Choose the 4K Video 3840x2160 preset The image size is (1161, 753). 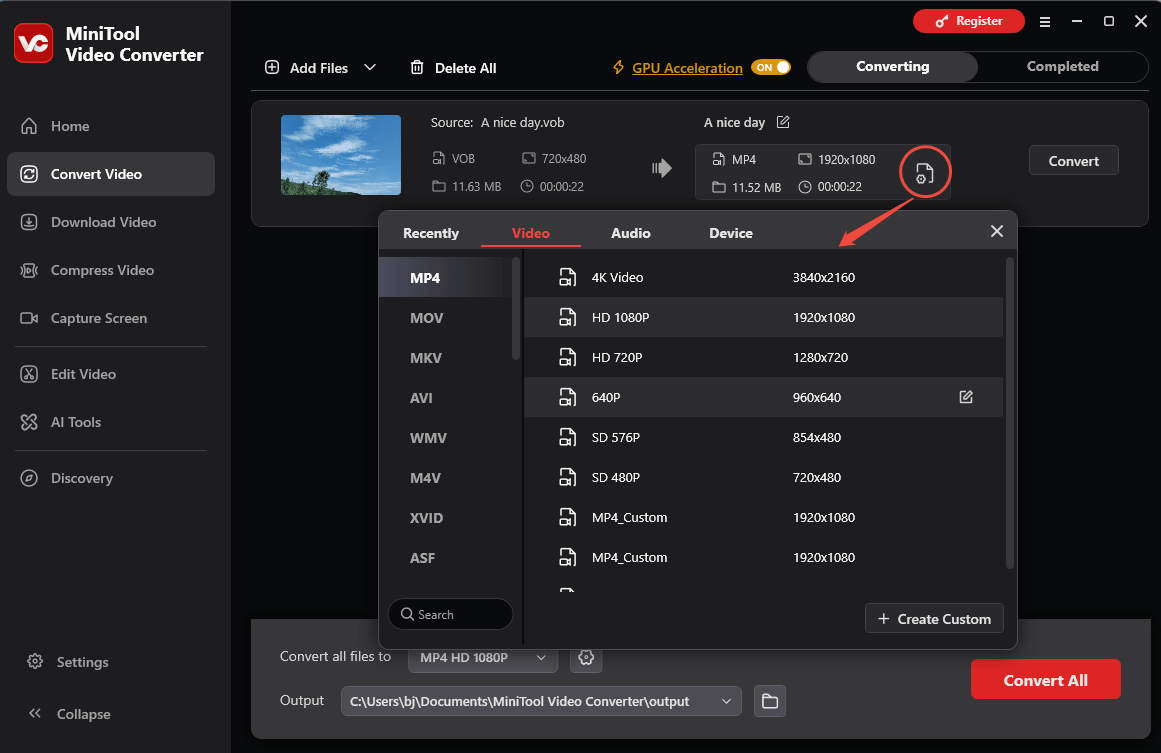pos(763,278)
